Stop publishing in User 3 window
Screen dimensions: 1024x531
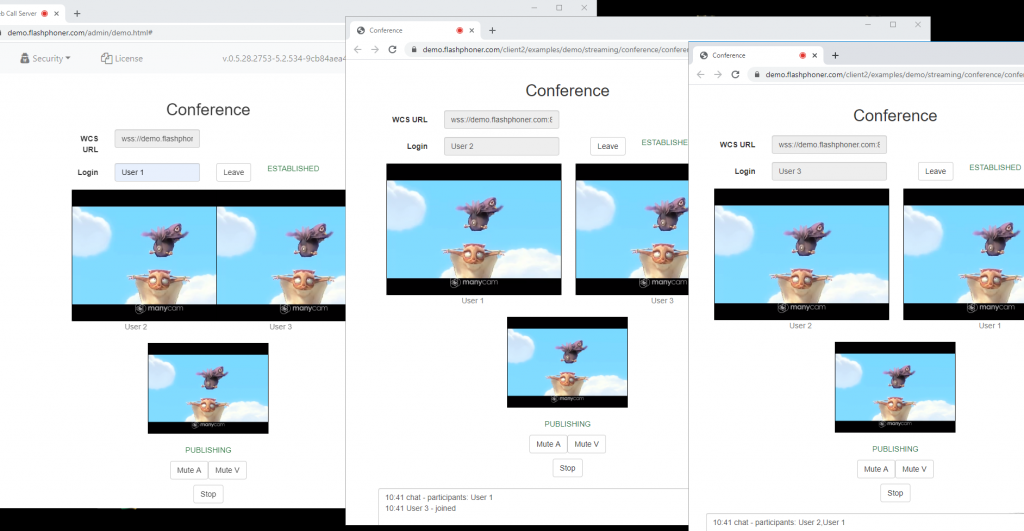(x=895, y=493)
